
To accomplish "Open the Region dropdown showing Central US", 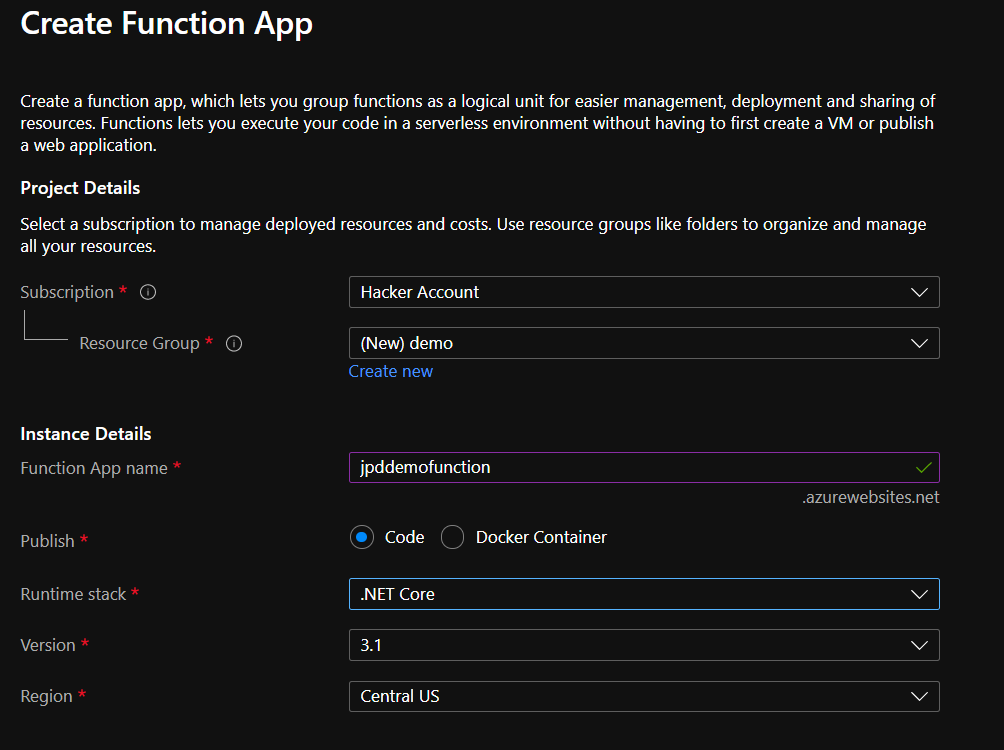I will pos(643,696).
